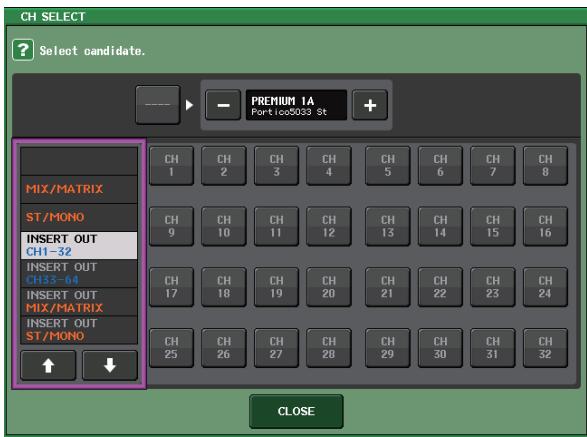
Task: Select the CH 19 candidate
Action: (276, 287)
